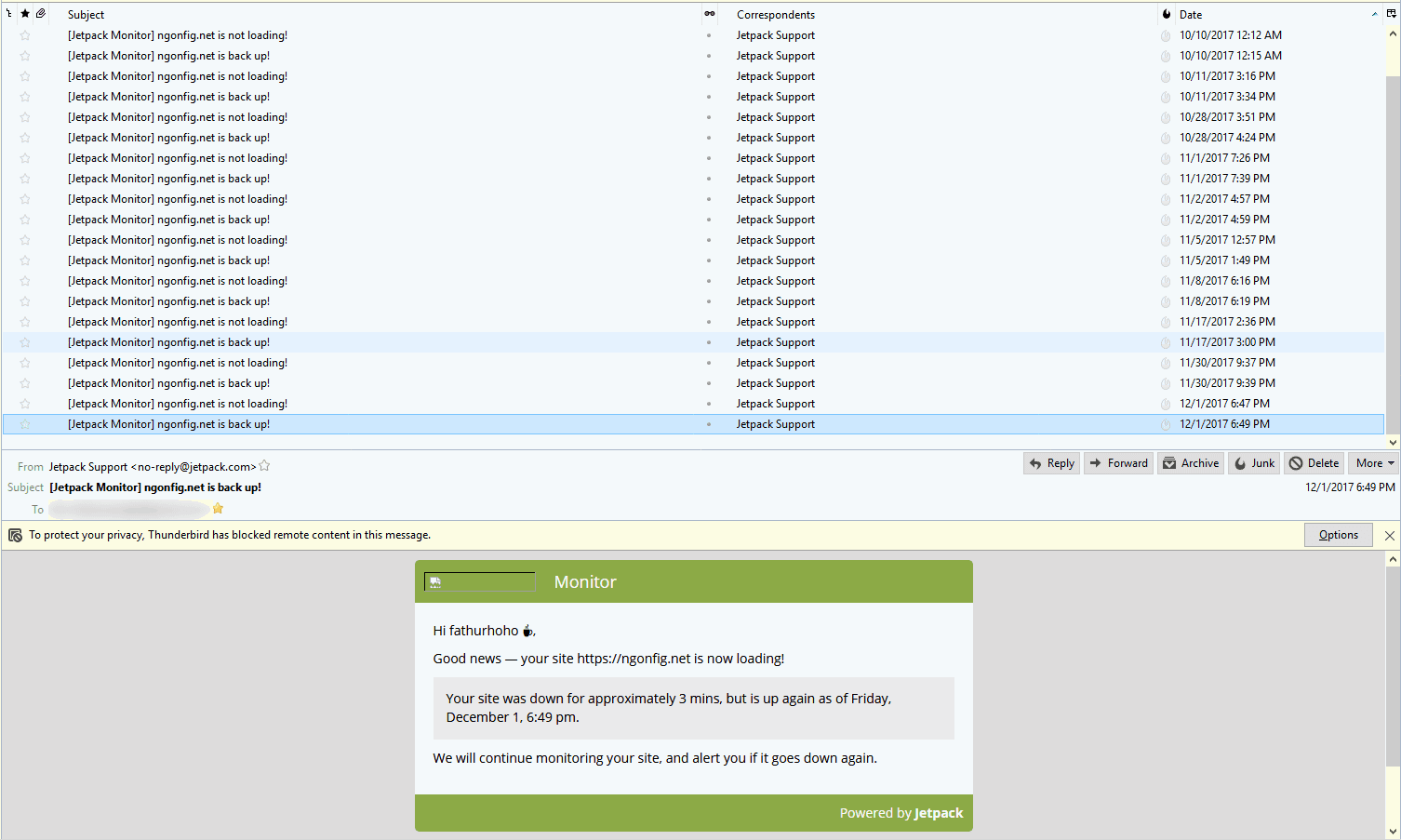
Task: Click the junk status column header icon
Action: (x=1166, y=14)
